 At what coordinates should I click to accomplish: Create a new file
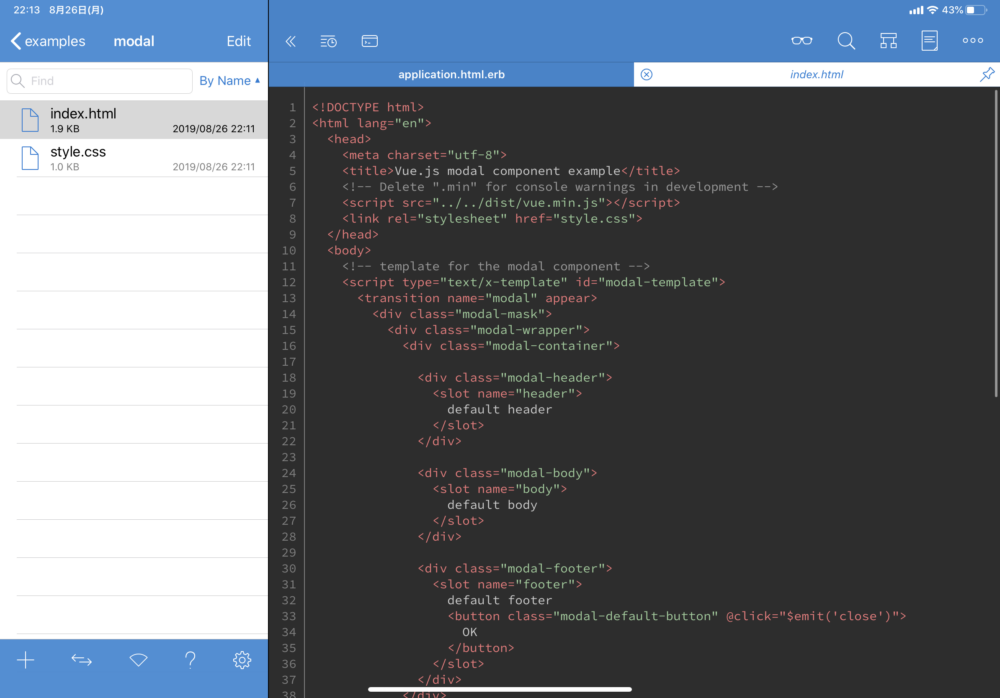(x=25, y=660)
